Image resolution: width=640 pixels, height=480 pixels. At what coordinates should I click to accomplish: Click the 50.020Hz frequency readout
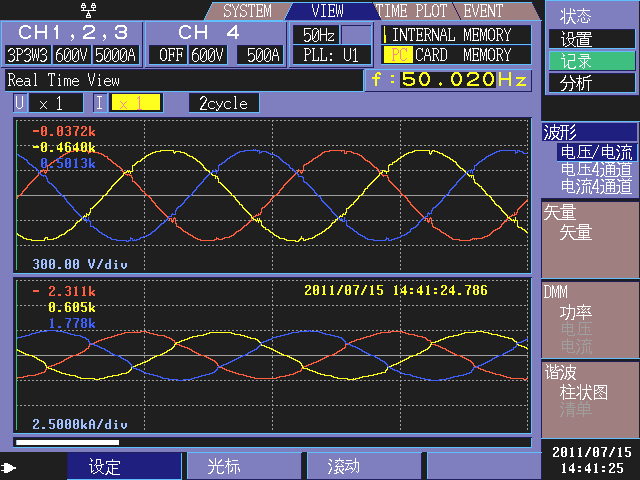pyautogui.click(x=448, y=80)
